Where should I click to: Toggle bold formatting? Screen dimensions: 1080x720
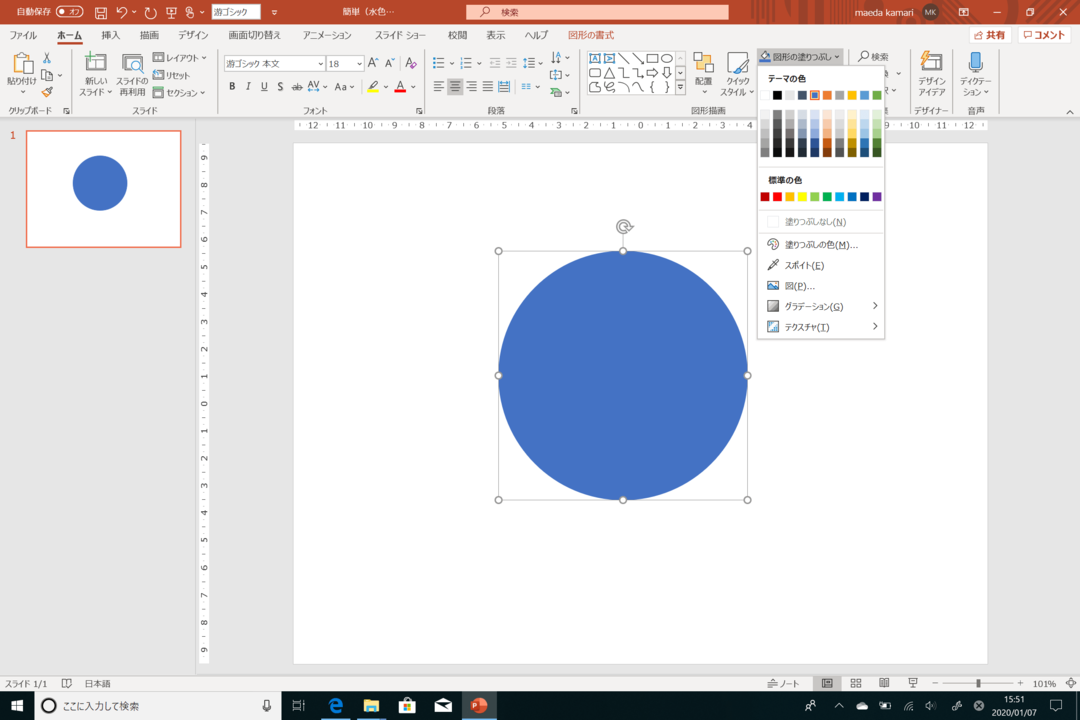[x=232, y=87]
